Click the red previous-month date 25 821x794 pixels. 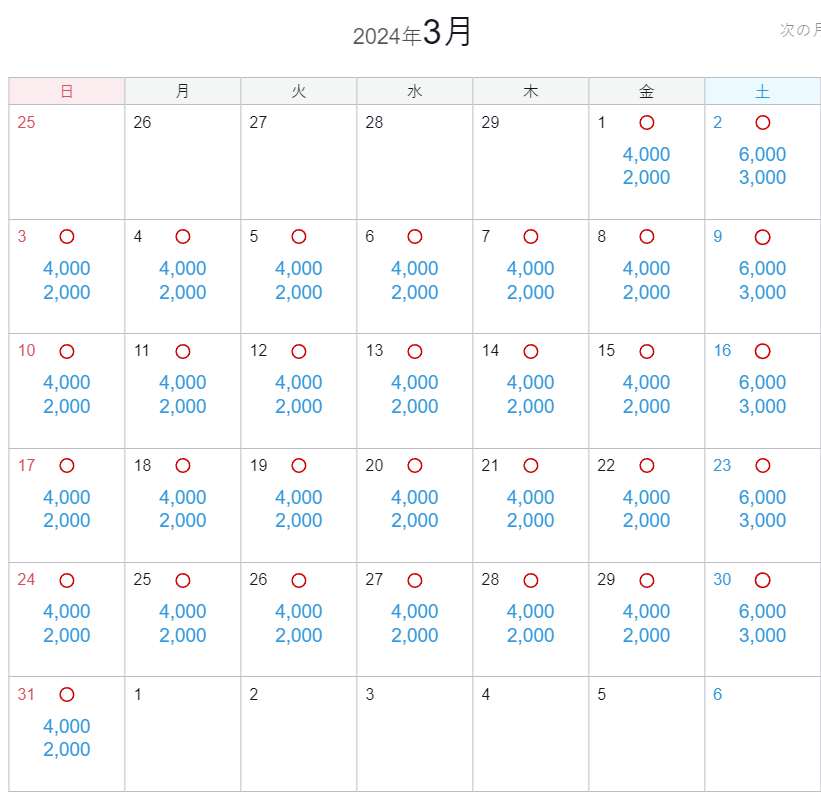point(26,122)
